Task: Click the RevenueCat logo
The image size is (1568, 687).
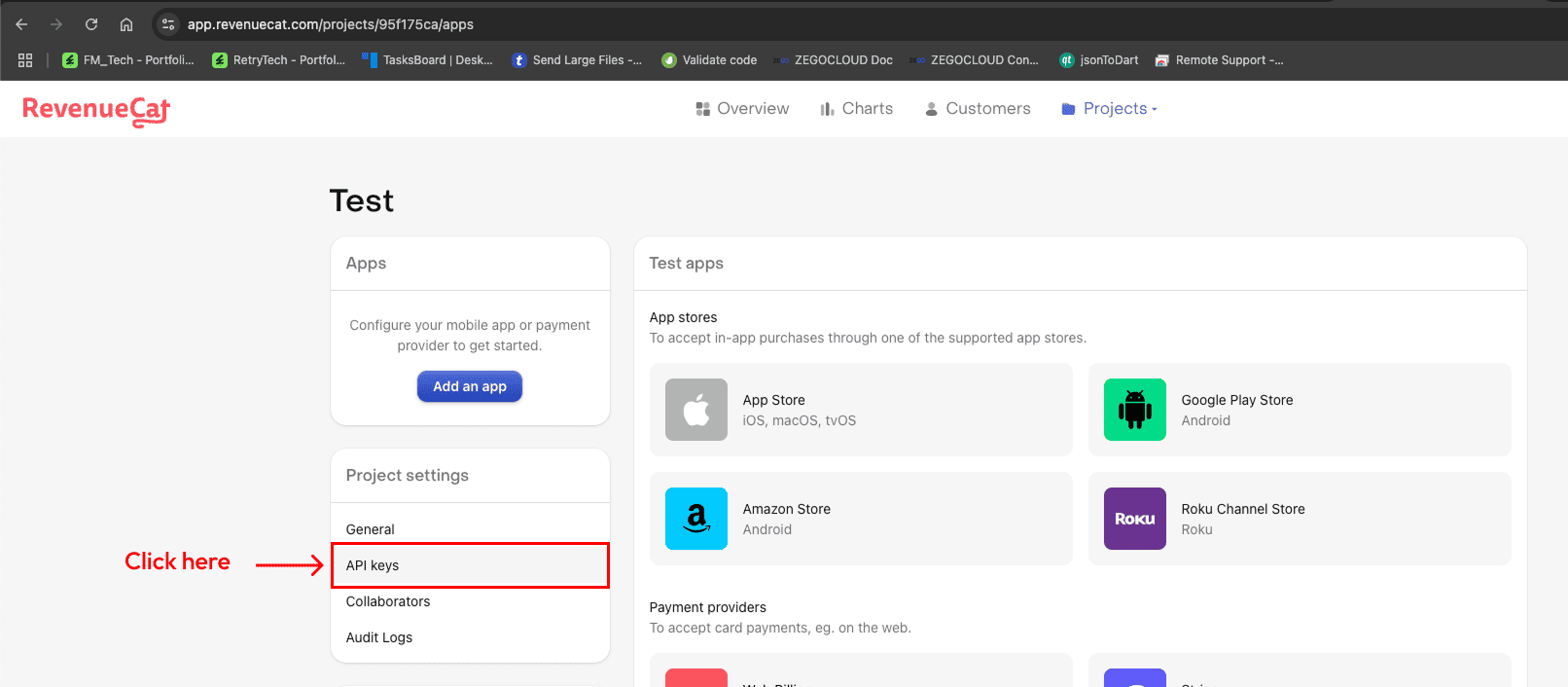Action: click(x=96, y=110)
